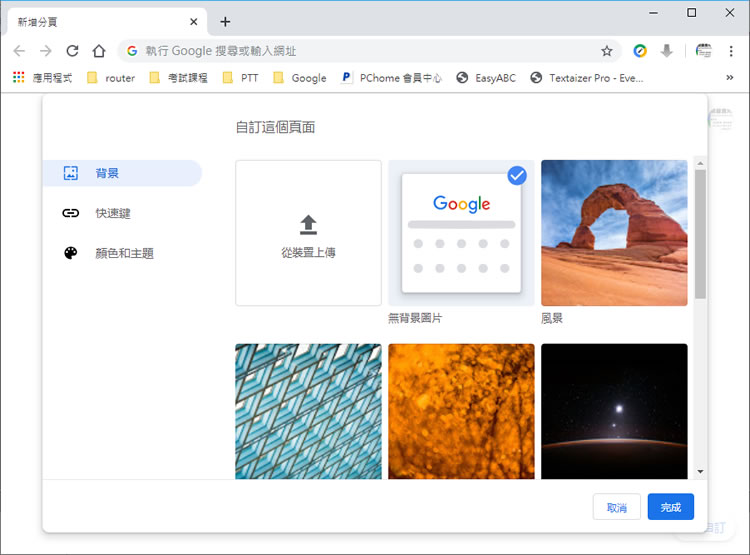
Task: Click the blue selected checkmark badge
Action: 517,176
